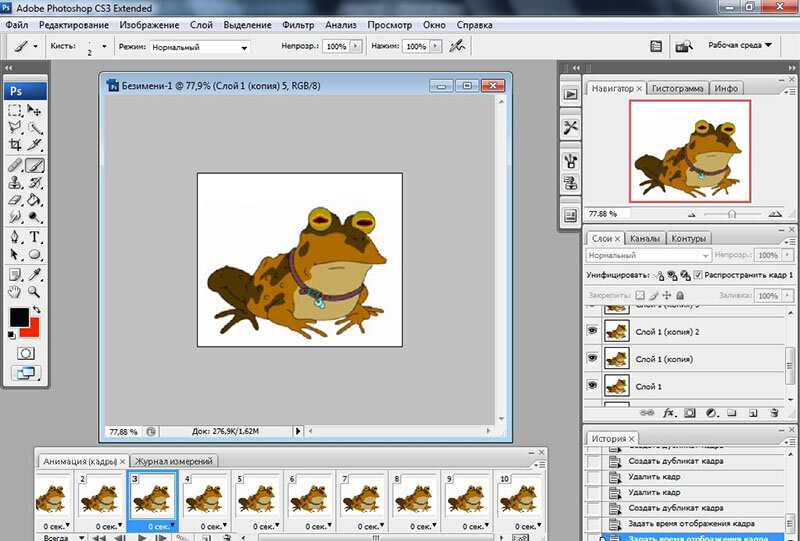Select the Zoom tool
800x541 pixels.
click(x=34, y=292)
